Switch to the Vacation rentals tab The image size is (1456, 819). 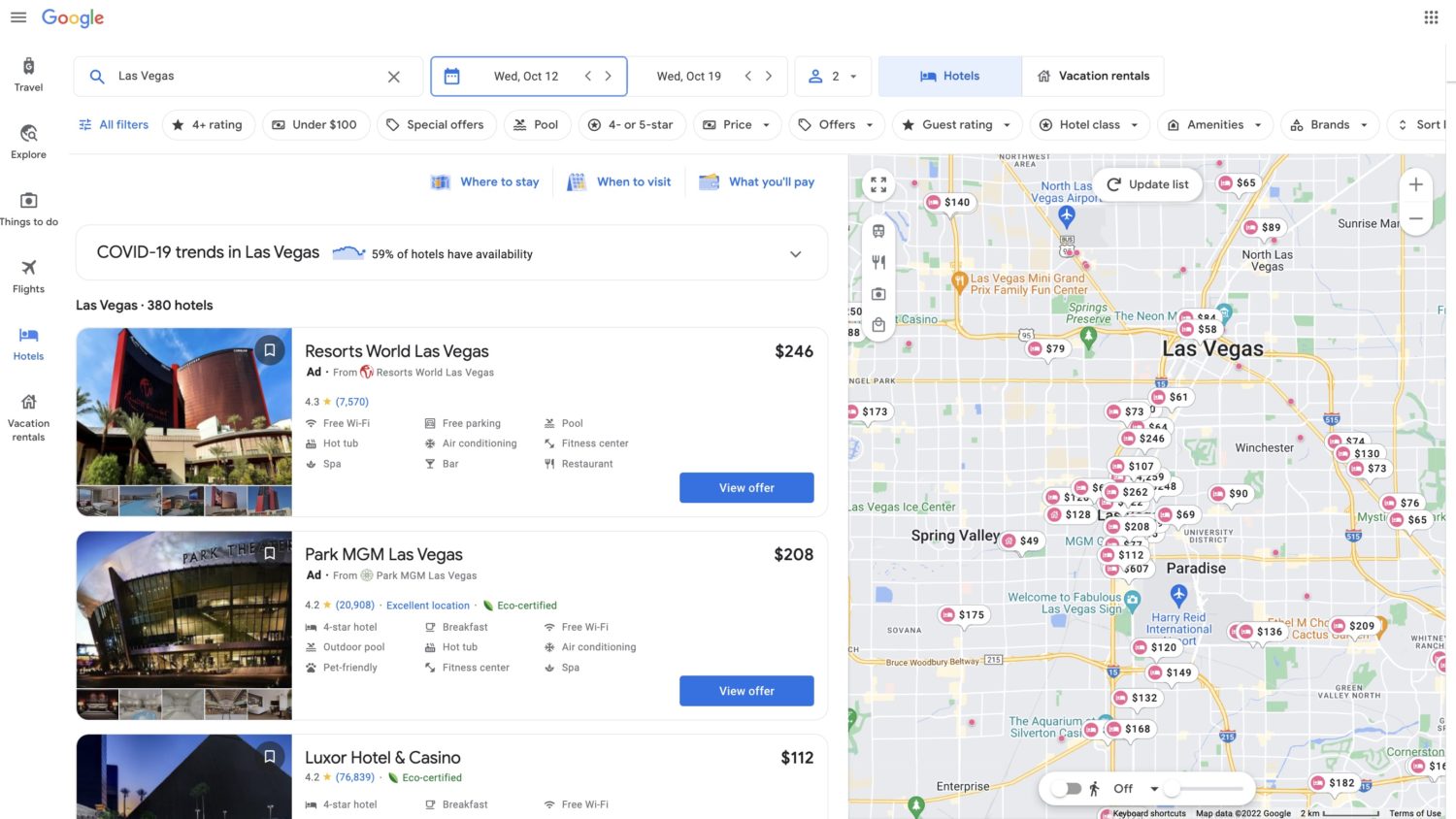point(1093,76)
